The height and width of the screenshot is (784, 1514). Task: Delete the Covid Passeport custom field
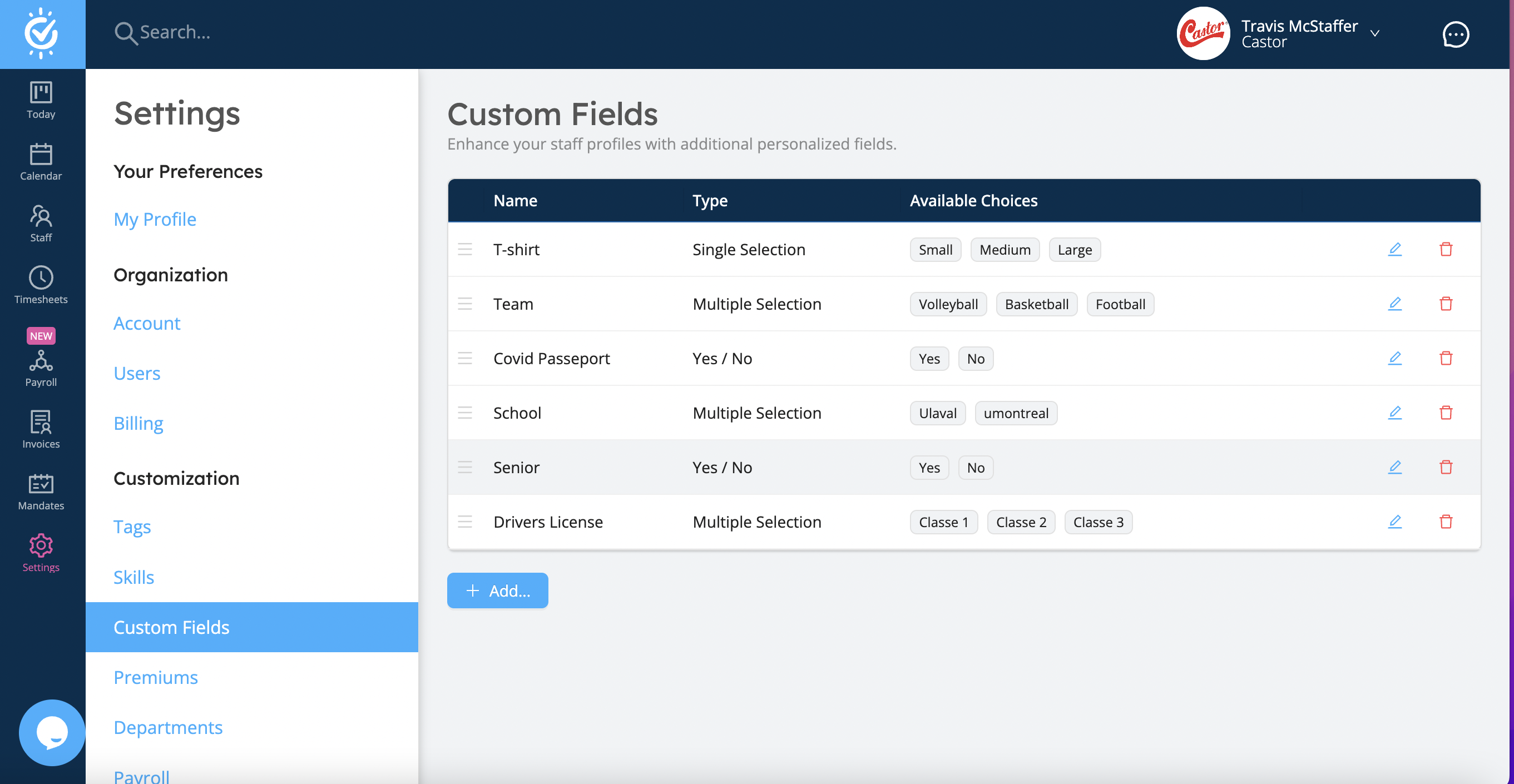click(1446, 358)
